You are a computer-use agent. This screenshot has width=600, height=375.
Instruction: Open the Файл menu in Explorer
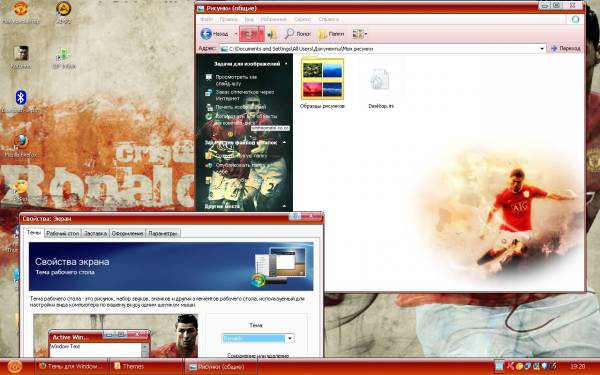[206, 19]
